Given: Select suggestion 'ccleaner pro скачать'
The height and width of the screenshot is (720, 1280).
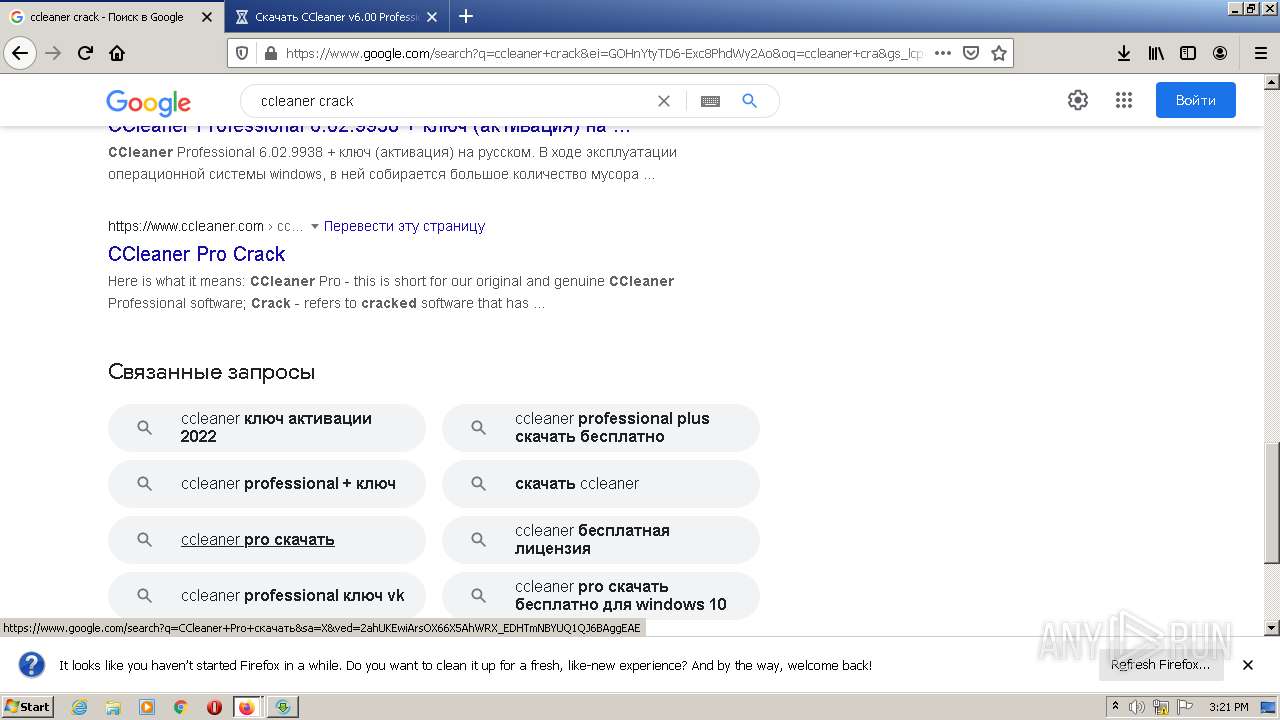Looking at the screenshot, I should click(267, 539).
